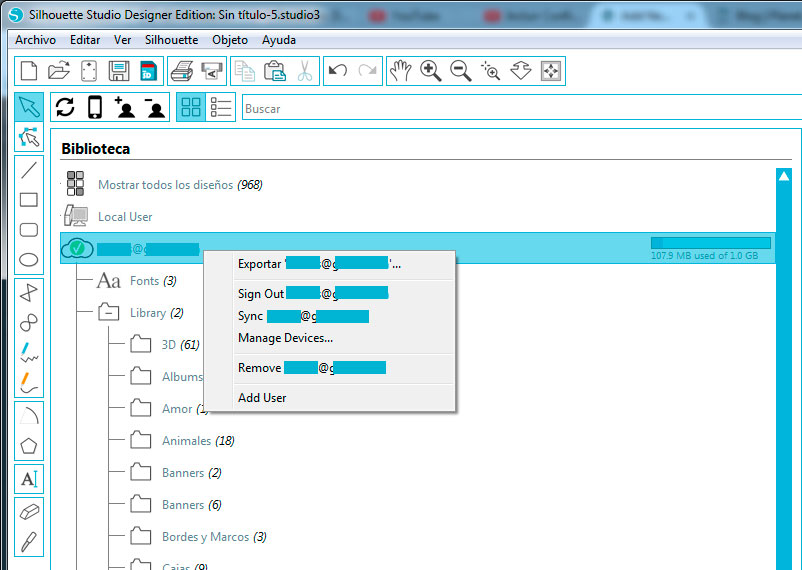This screenshot has height=570, width=802.
Task: Choose Remove account in context menu
Action: coord(330,367)
